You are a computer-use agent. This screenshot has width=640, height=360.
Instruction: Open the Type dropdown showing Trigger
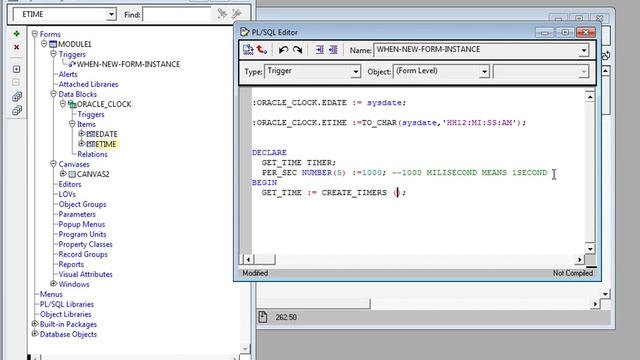356,71
